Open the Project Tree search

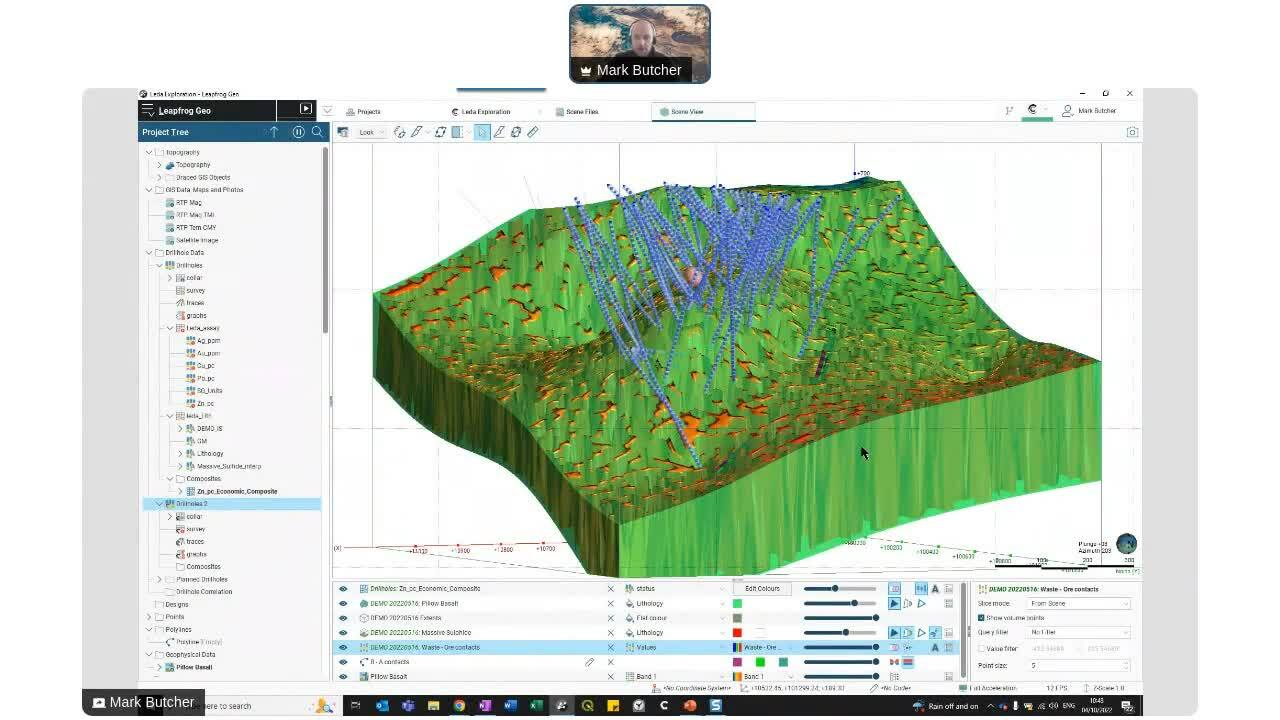[317, 132]
